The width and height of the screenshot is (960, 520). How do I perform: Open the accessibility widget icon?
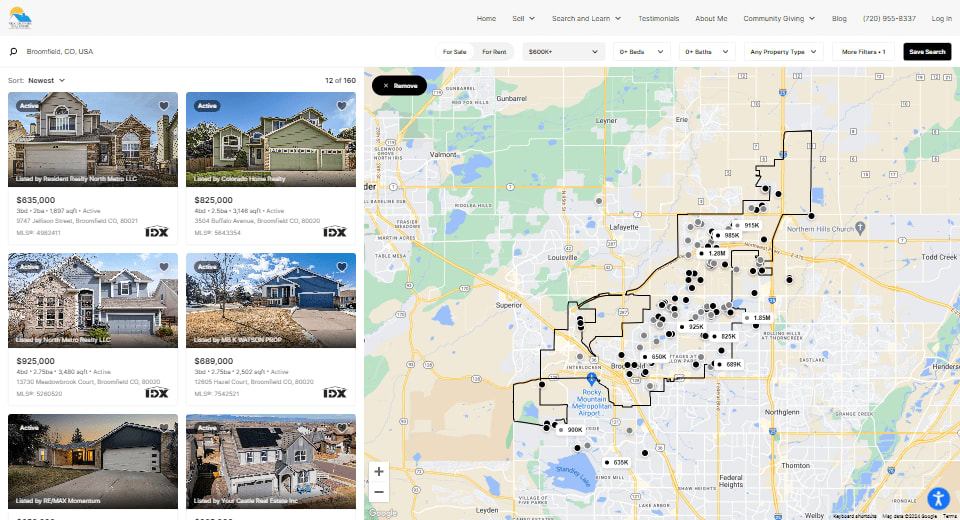(x=938, y=499)
